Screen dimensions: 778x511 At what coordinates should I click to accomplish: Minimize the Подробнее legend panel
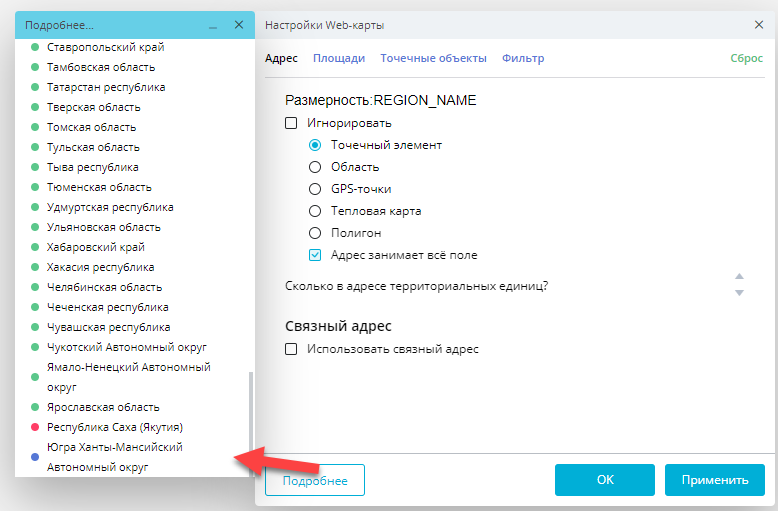point(213,25)
